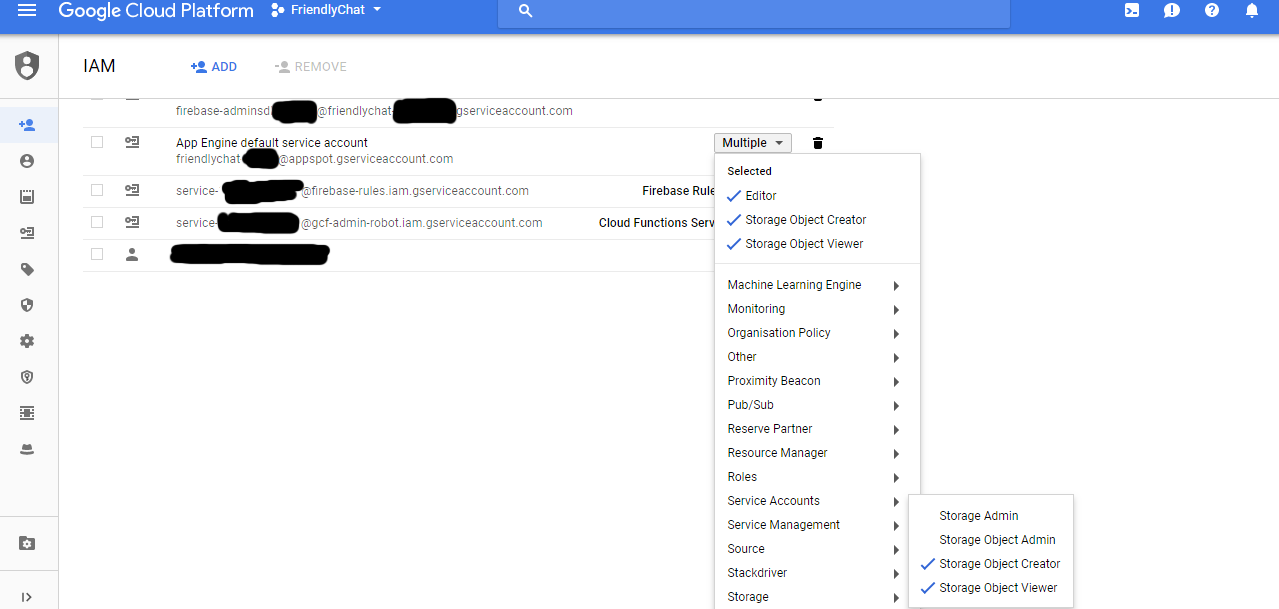Expand Pub/Sub roles submenu
The height and width of the screenshot is (609, 1279).
(x=817, y=405)
